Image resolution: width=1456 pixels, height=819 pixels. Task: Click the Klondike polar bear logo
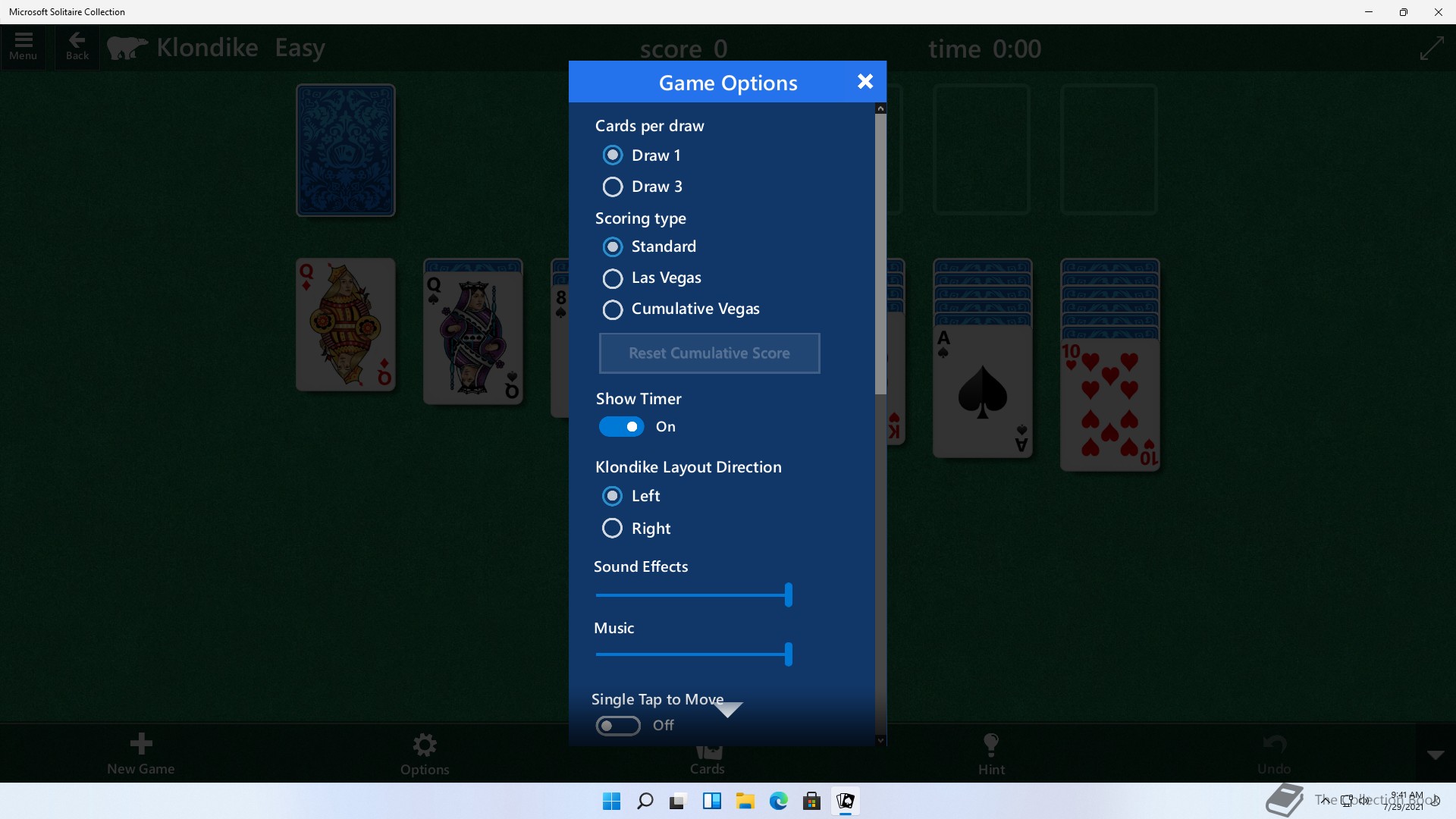click(x=127, y=48)
